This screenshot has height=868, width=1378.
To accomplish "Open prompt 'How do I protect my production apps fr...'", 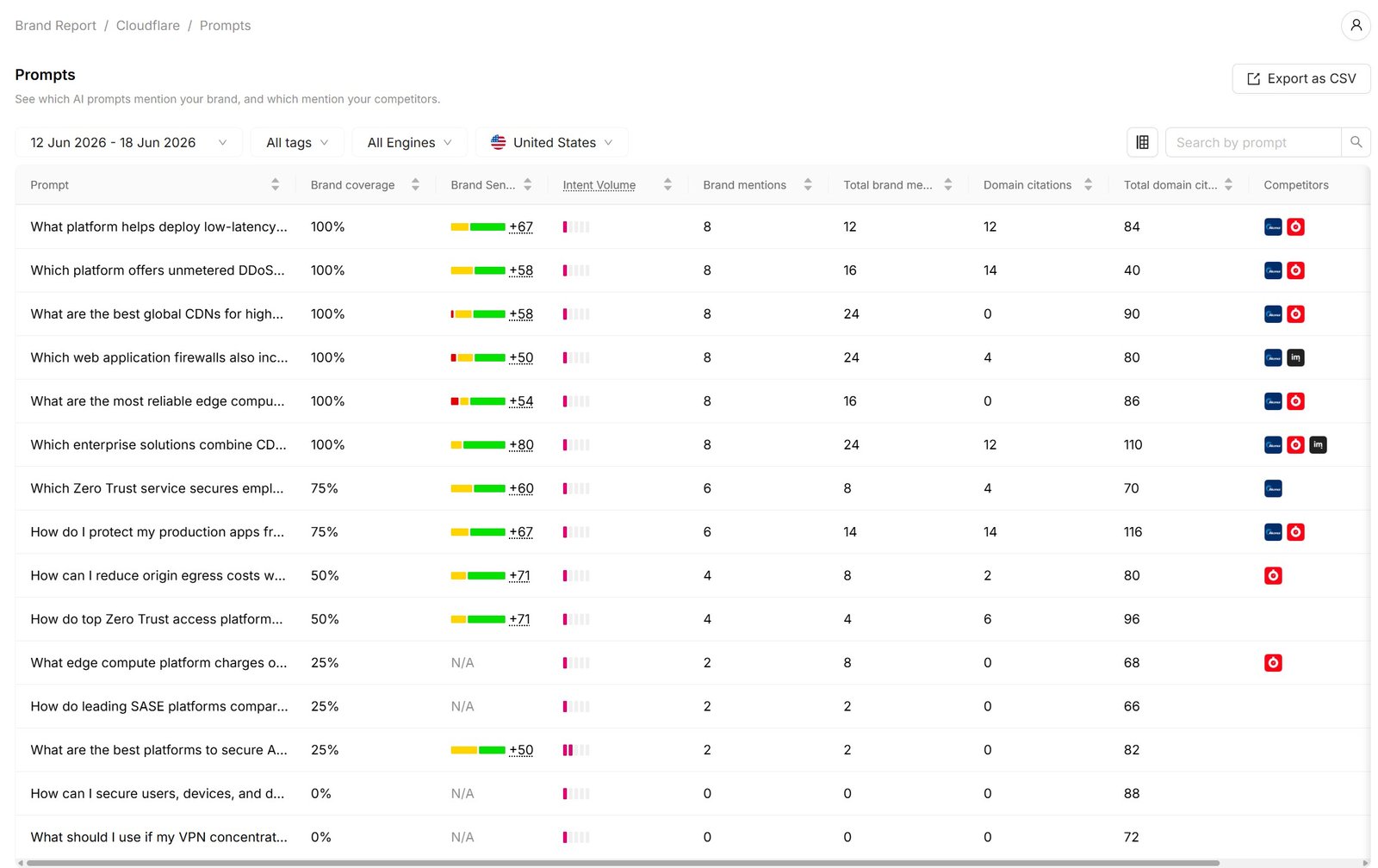I will [x=158, y=532].
